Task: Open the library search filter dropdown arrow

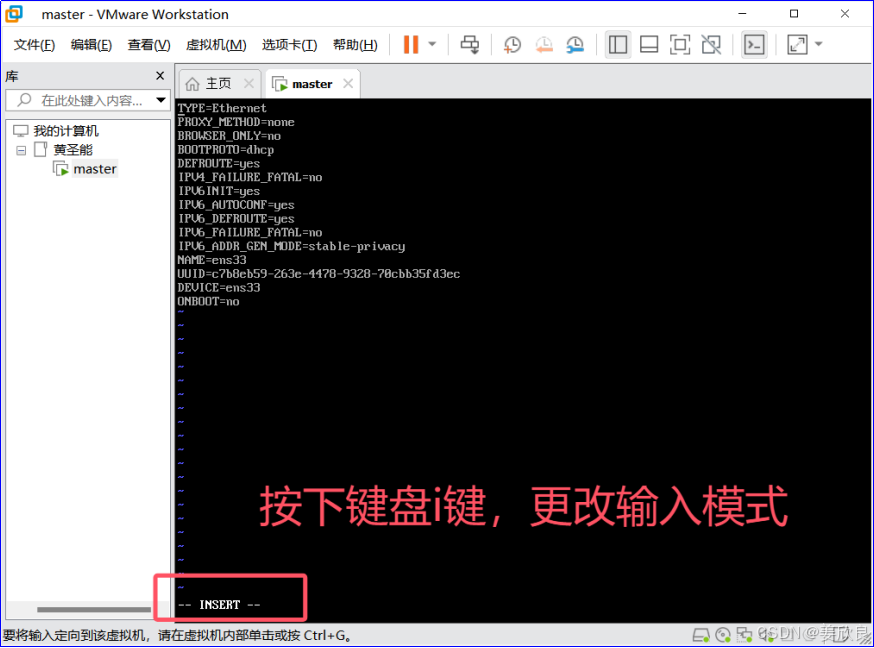Action: coord(161,100)
